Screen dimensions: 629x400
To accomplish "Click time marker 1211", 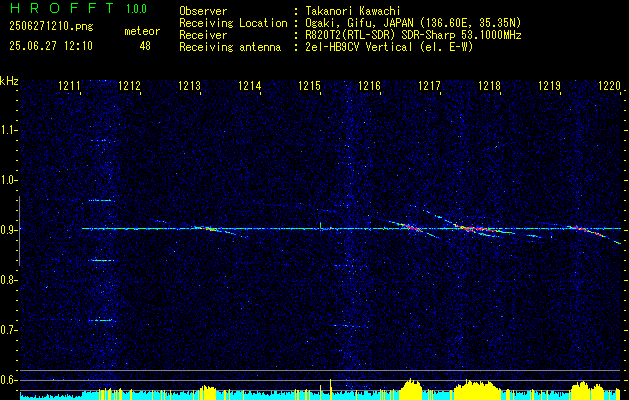I will tap(69, 85).
